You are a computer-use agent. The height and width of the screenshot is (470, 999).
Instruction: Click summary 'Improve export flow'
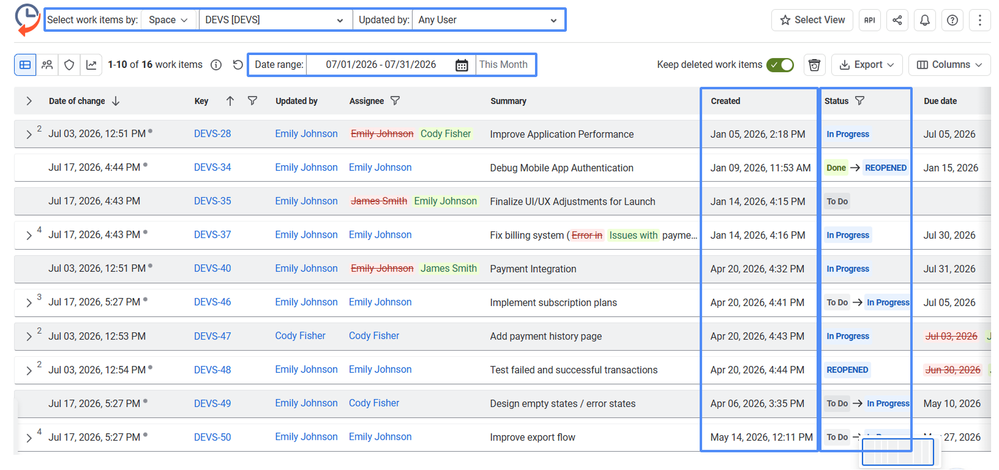coord(532,437)
